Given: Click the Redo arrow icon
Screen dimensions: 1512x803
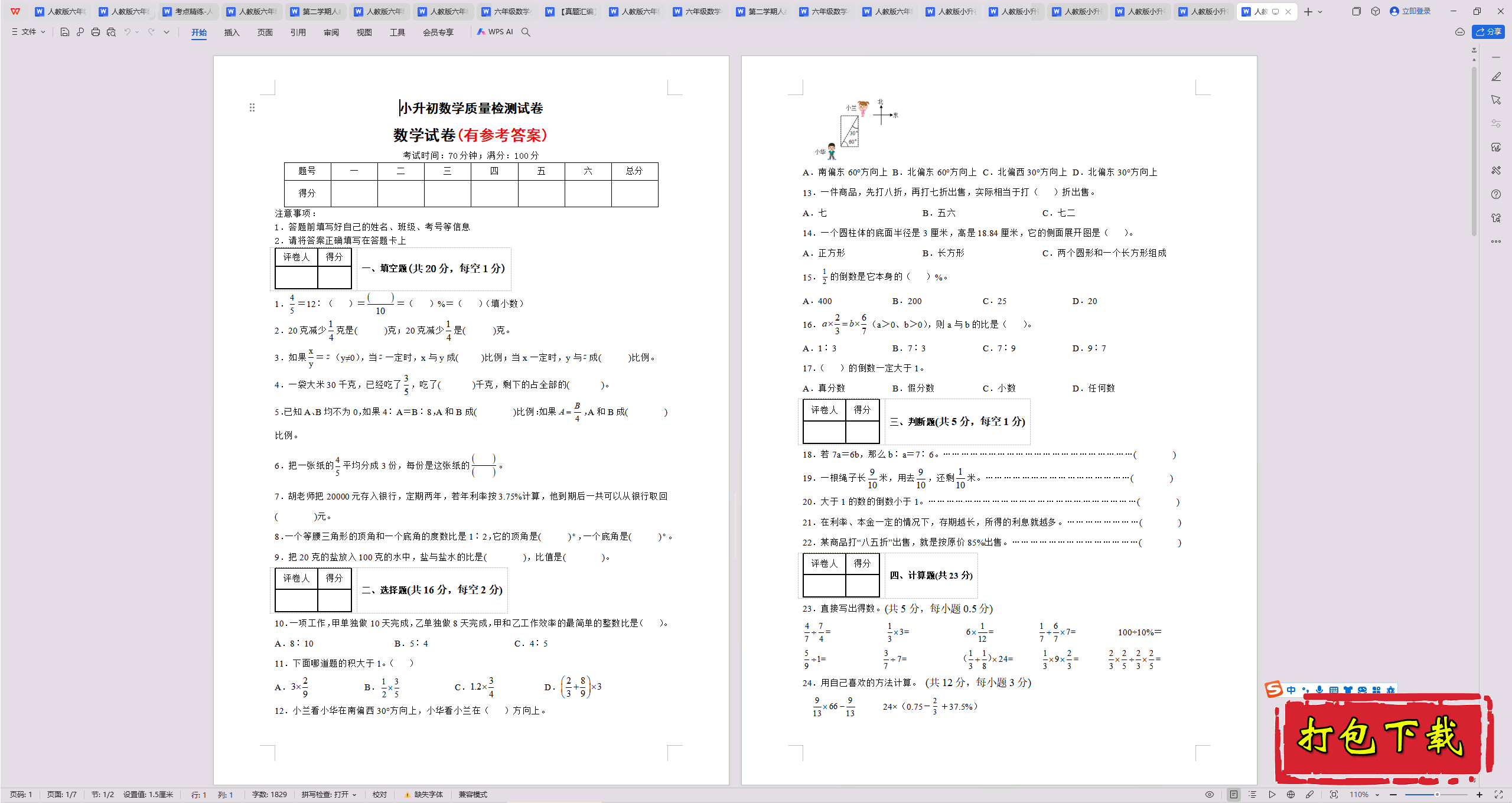Looking at the screenshot, I should click(151, 32).
